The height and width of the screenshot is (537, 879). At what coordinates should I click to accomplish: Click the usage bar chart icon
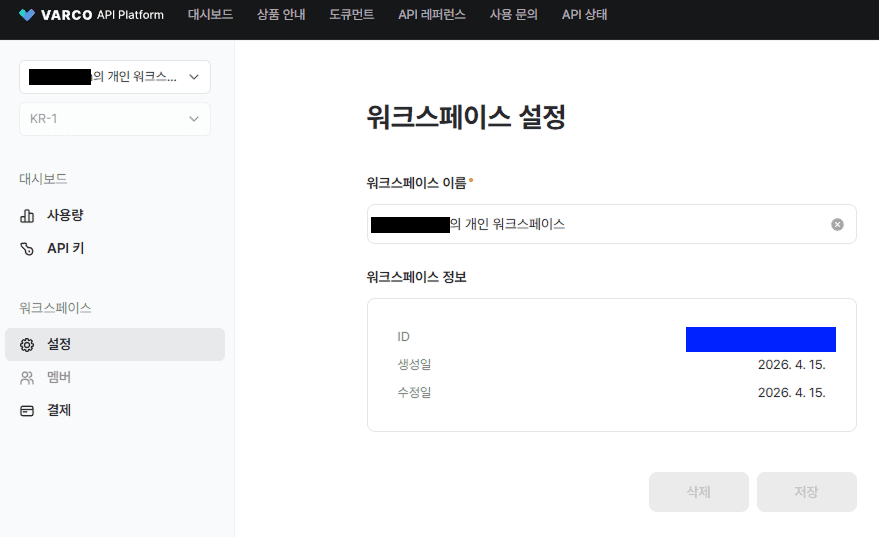coord(27,215)
